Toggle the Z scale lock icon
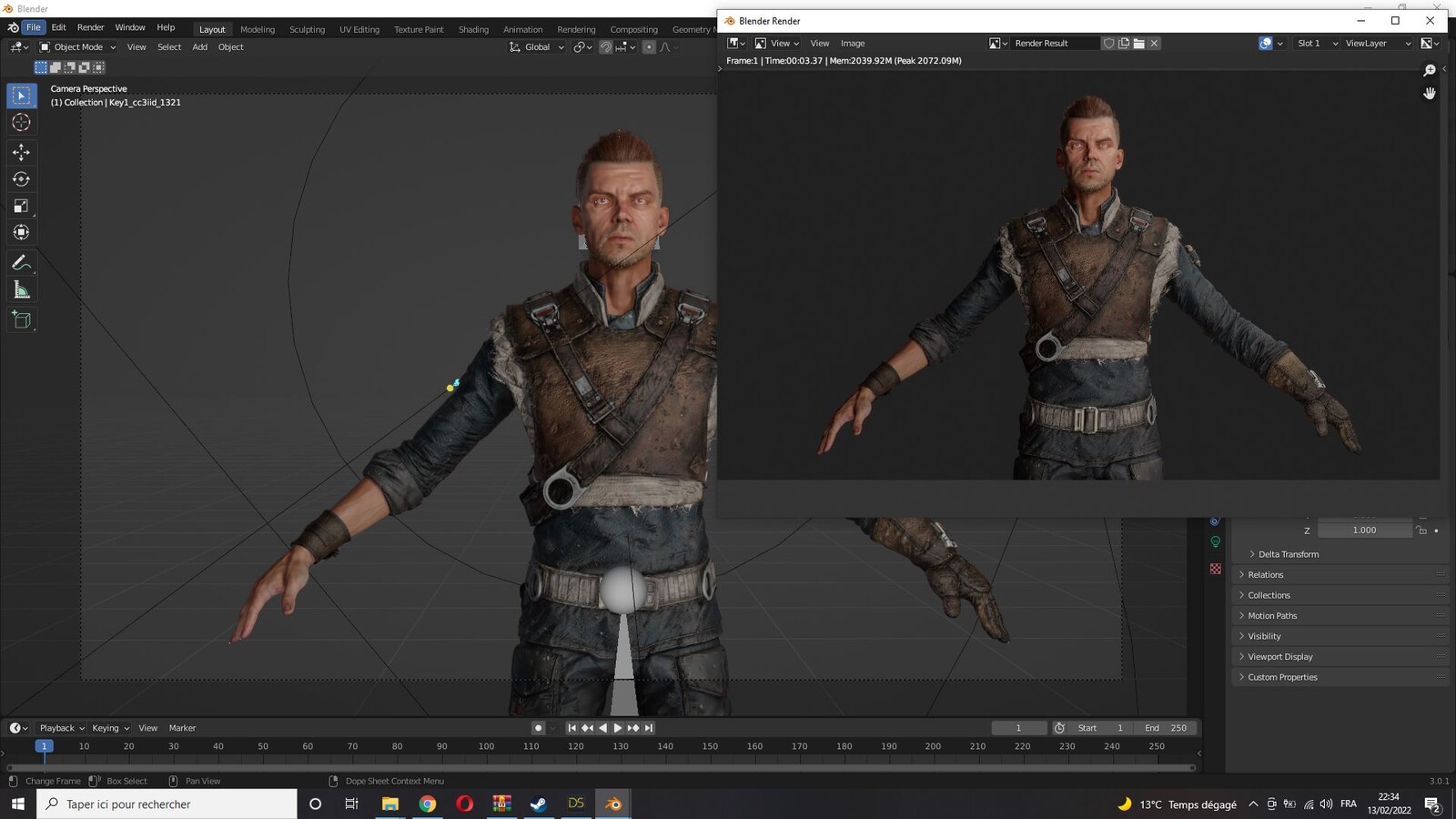 1421,531
